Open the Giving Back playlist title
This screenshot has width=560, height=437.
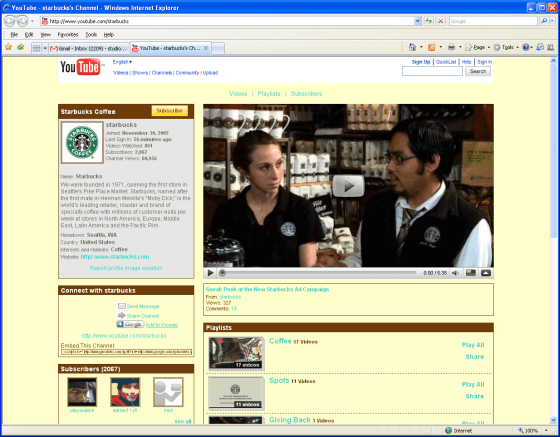pyautogui.click(x=290, y=420)
